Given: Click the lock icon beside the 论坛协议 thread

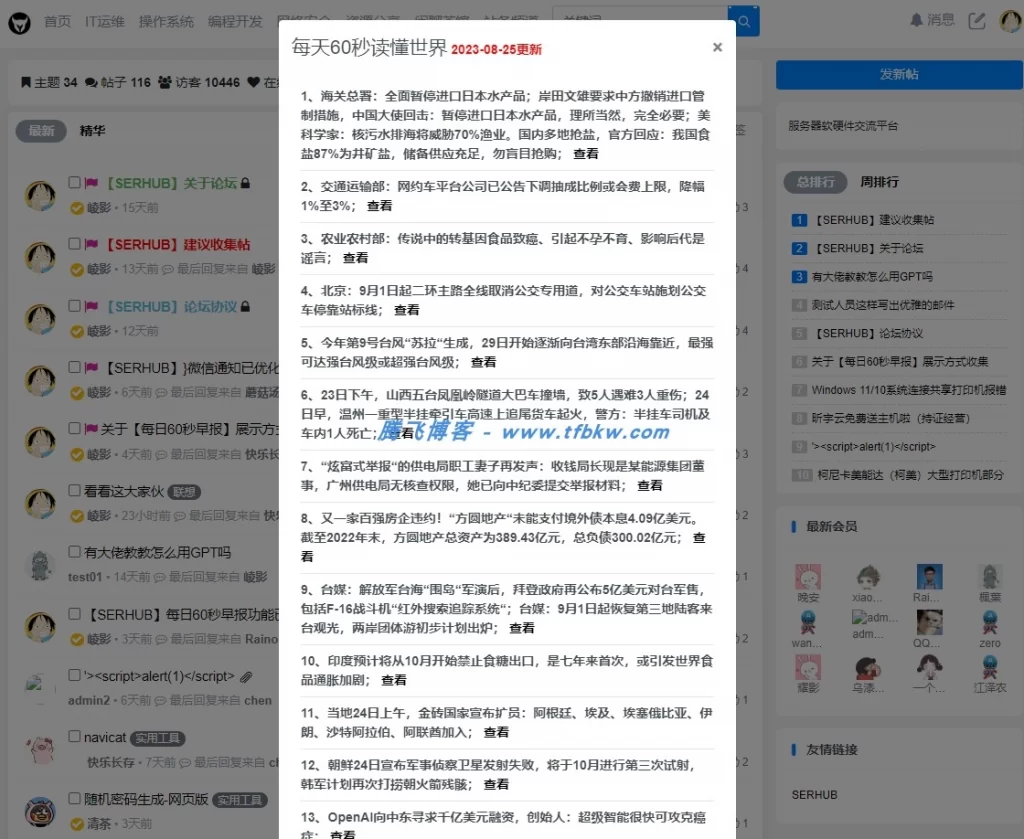Looking at the screenshot, I should click(245, 307).
